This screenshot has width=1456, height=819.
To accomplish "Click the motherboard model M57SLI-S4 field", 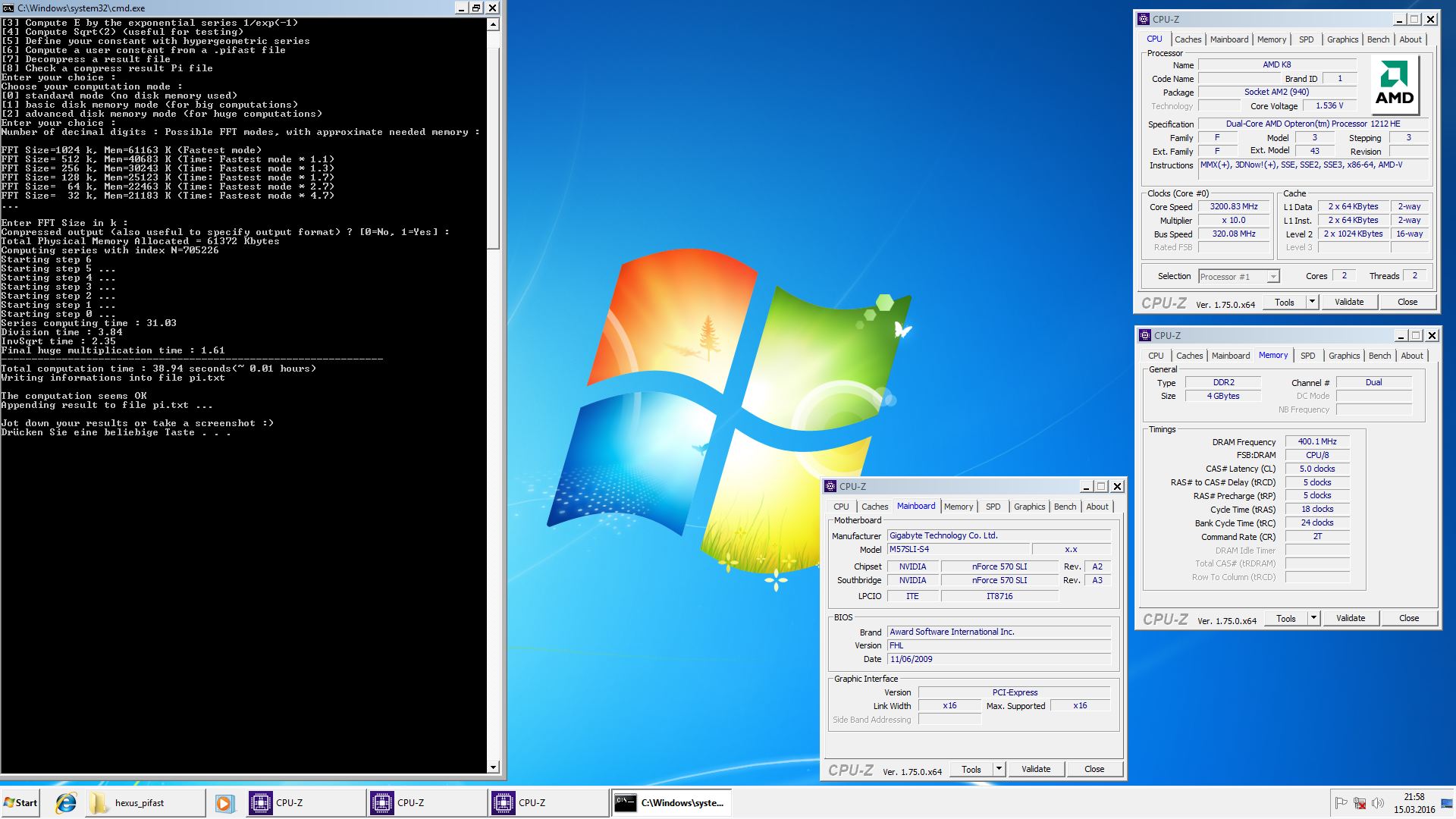I will 957,549.
